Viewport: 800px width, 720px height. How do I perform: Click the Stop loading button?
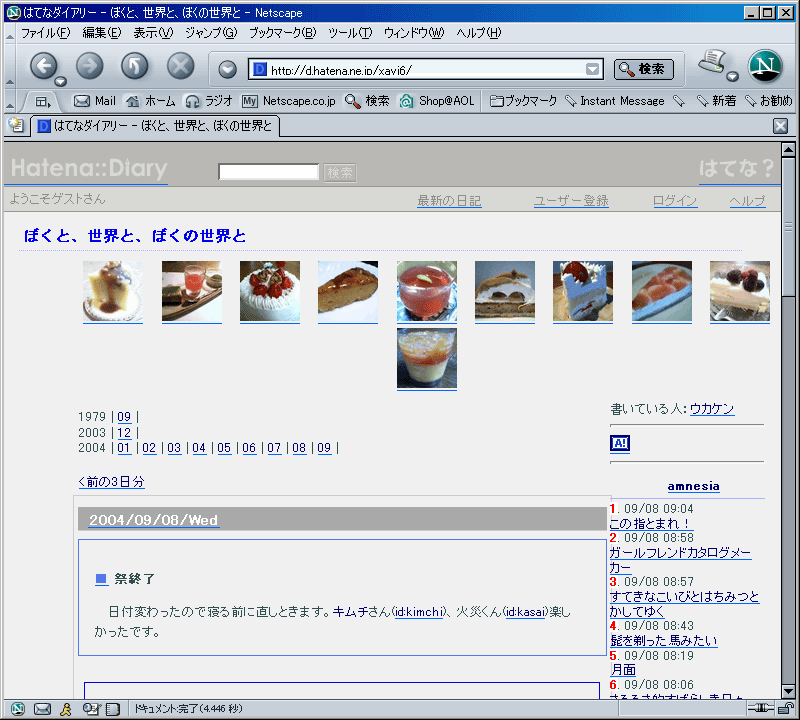pos(181,66)
